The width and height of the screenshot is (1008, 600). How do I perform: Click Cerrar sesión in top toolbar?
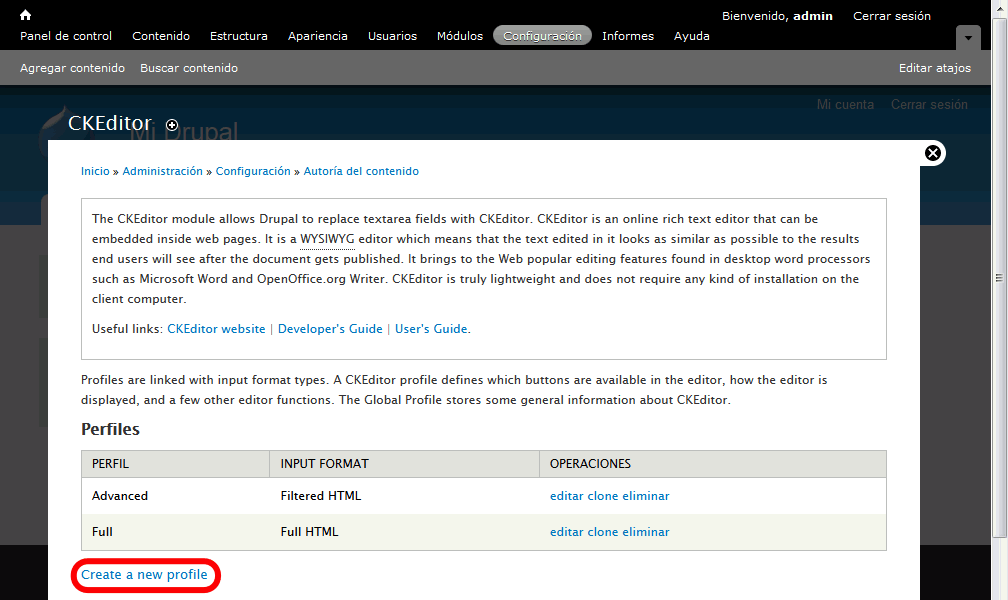892,16
